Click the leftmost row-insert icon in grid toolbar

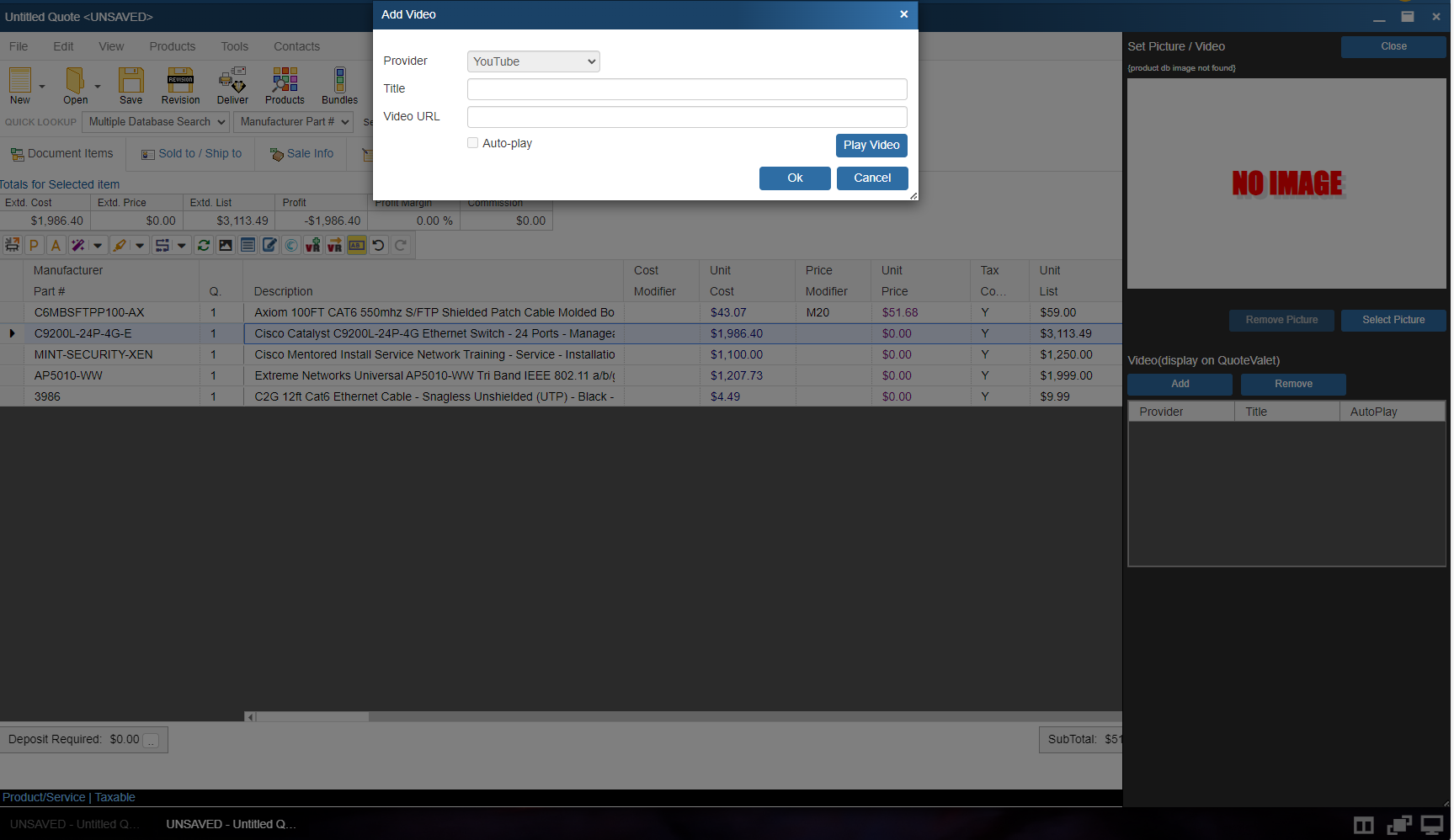(12, 245)
